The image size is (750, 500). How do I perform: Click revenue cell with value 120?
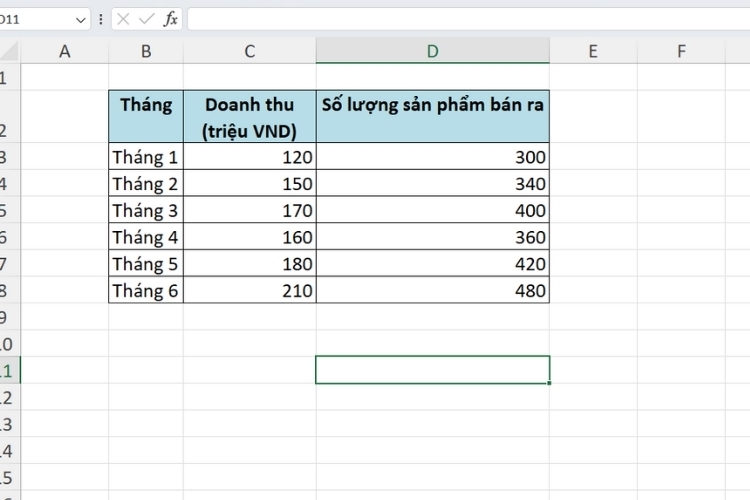point(250,156)
